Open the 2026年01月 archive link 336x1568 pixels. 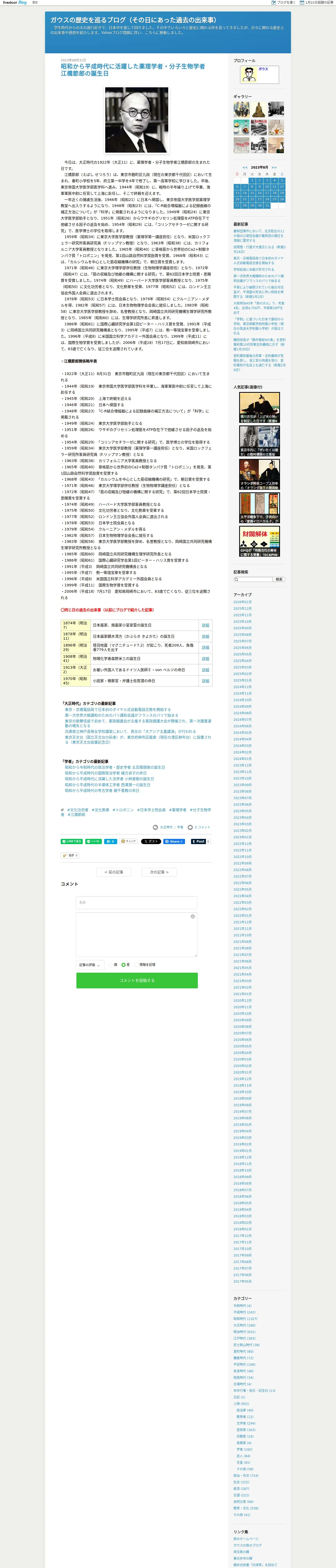(x=242, y=602)
